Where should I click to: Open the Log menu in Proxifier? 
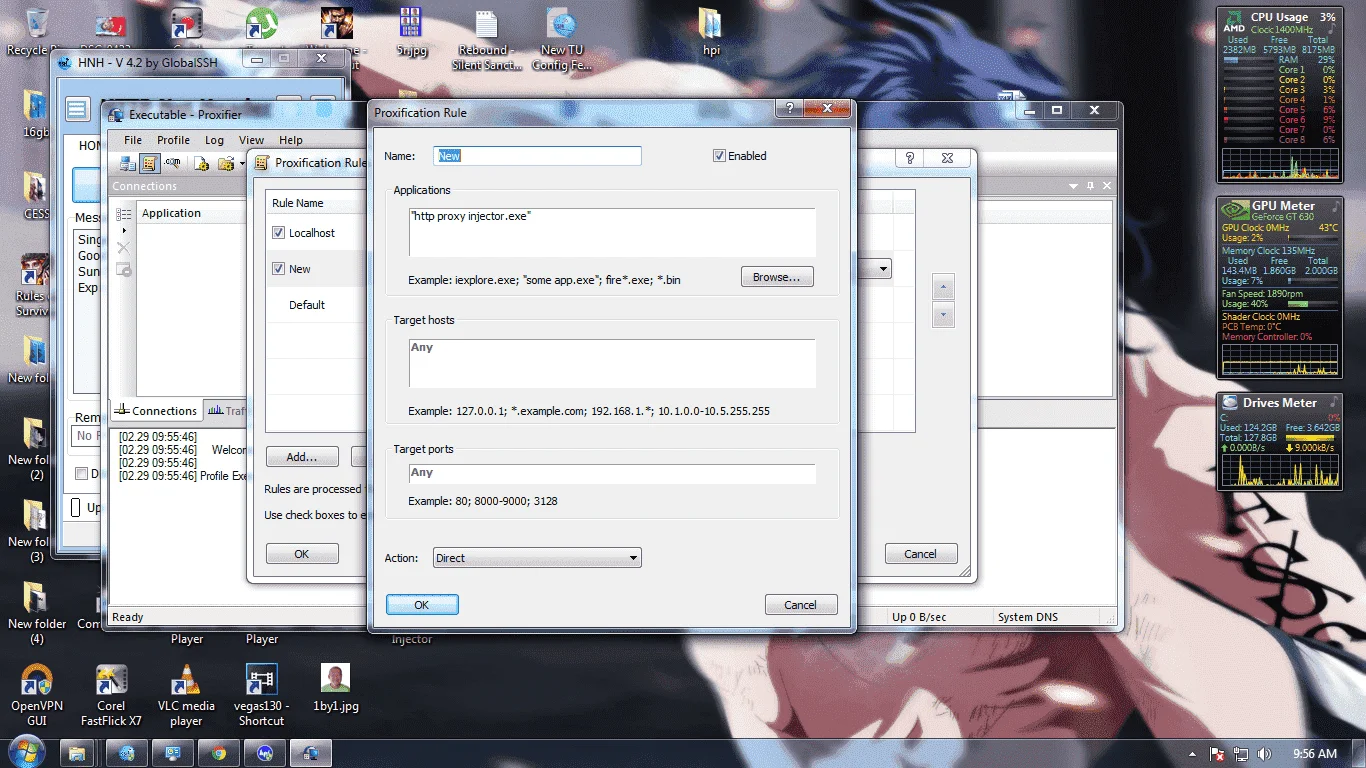coord(214,140)
